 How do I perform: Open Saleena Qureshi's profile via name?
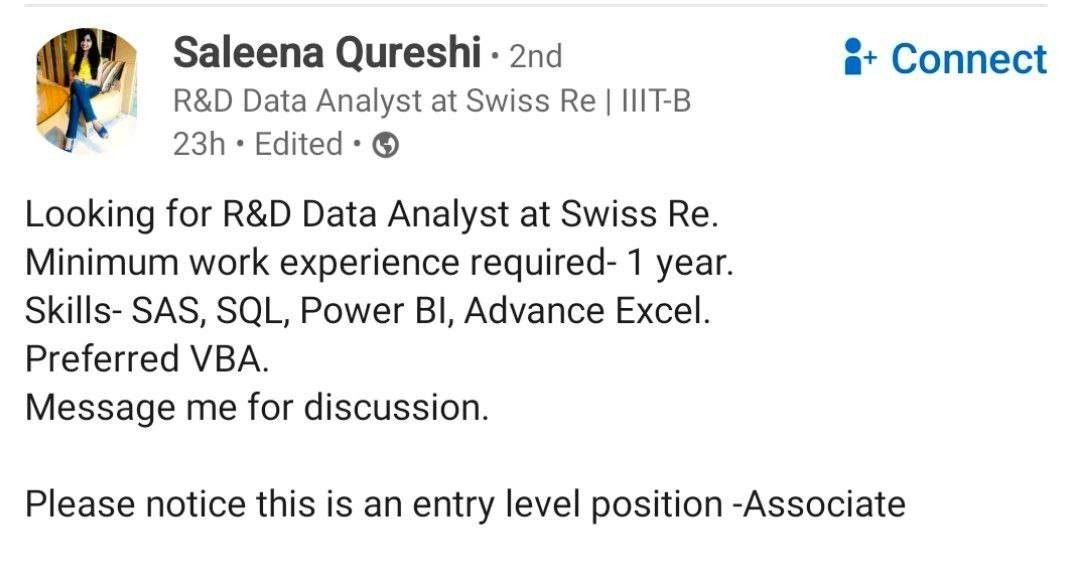(326, 53)
